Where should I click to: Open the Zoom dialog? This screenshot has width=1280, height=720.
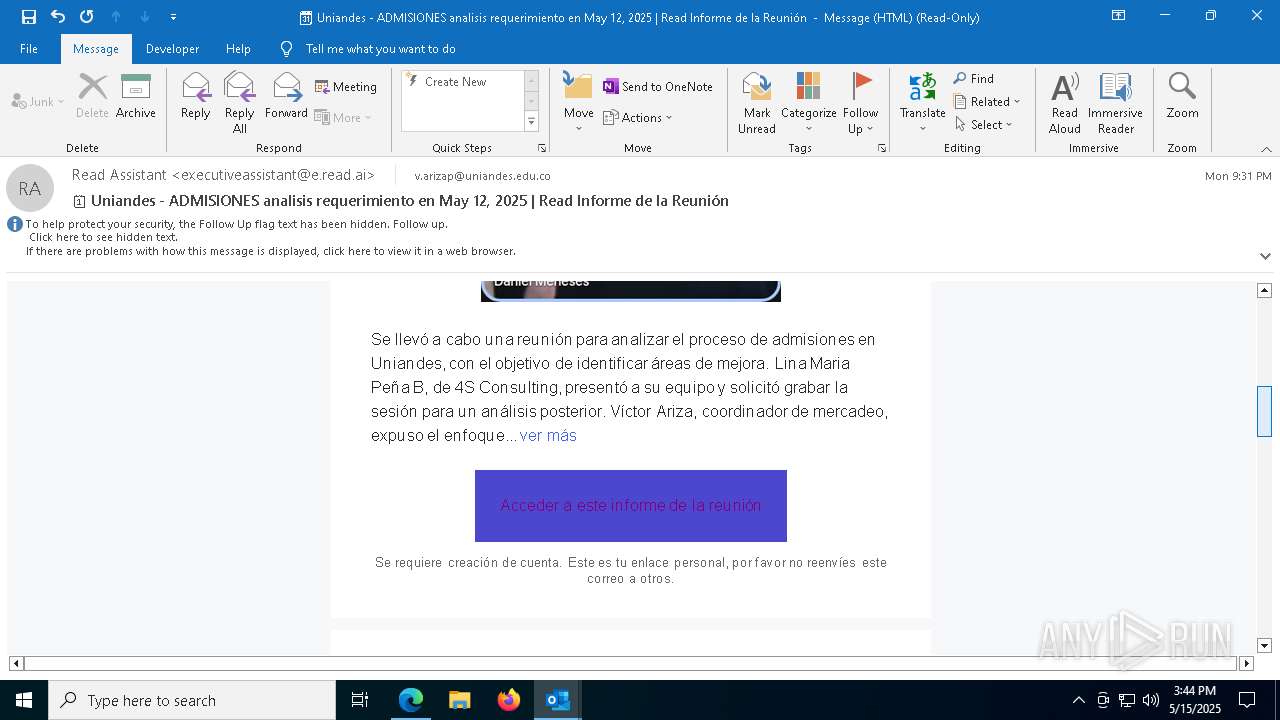tap(1182, 97)
